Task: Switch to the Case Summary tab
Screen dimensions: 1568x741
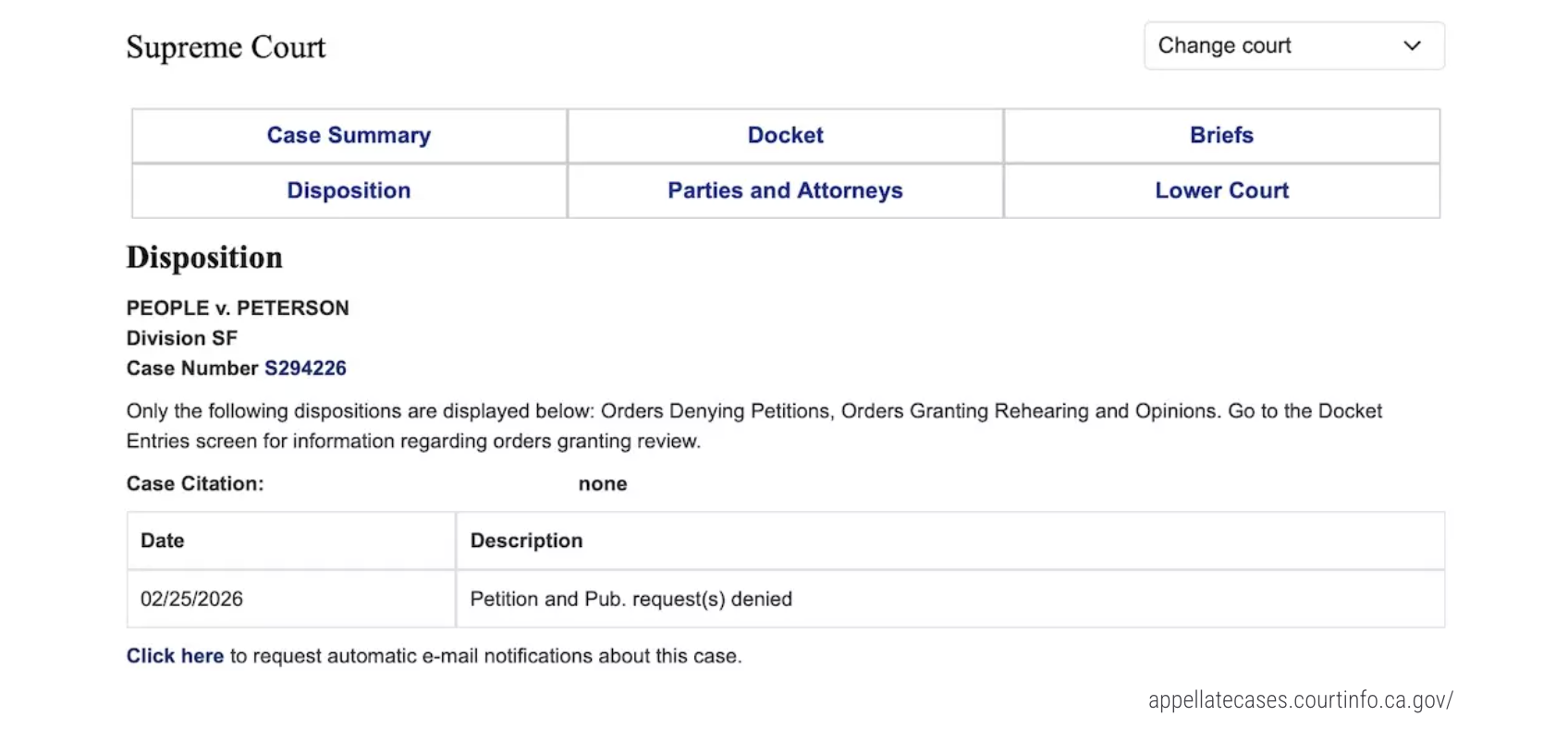Action: 349,136
